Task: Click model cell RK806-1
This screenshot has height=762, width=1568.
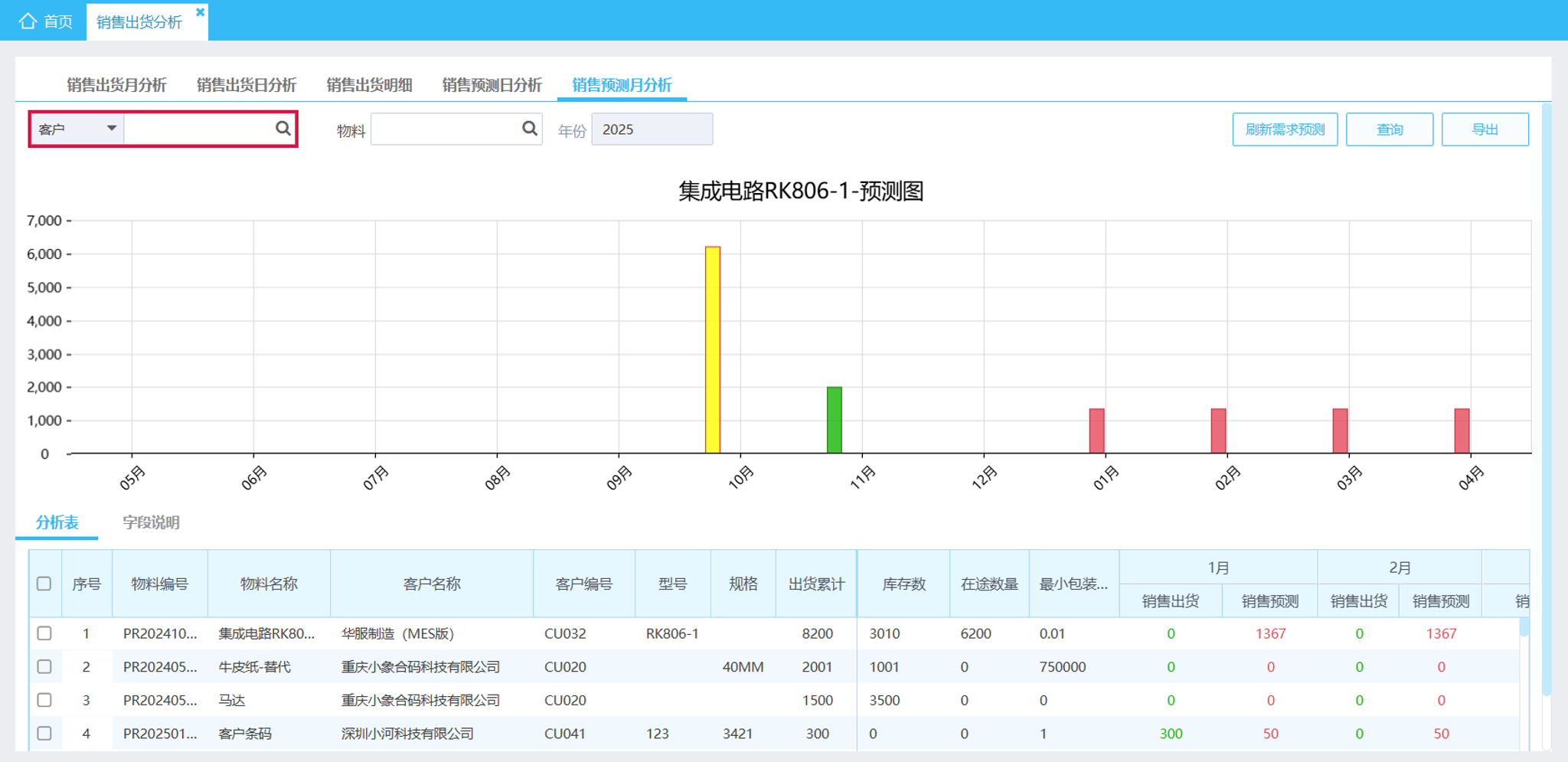Action: pos(672,633)
